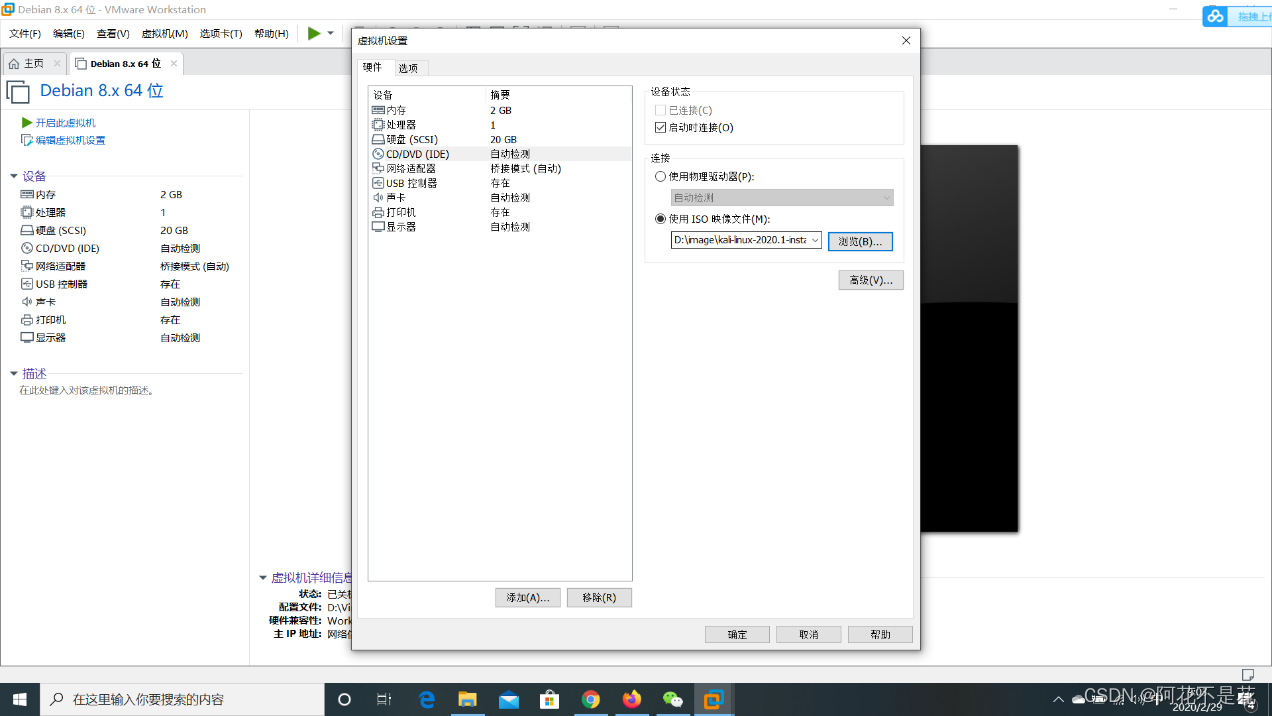Open 编辑(E) menu

[69, 33]
